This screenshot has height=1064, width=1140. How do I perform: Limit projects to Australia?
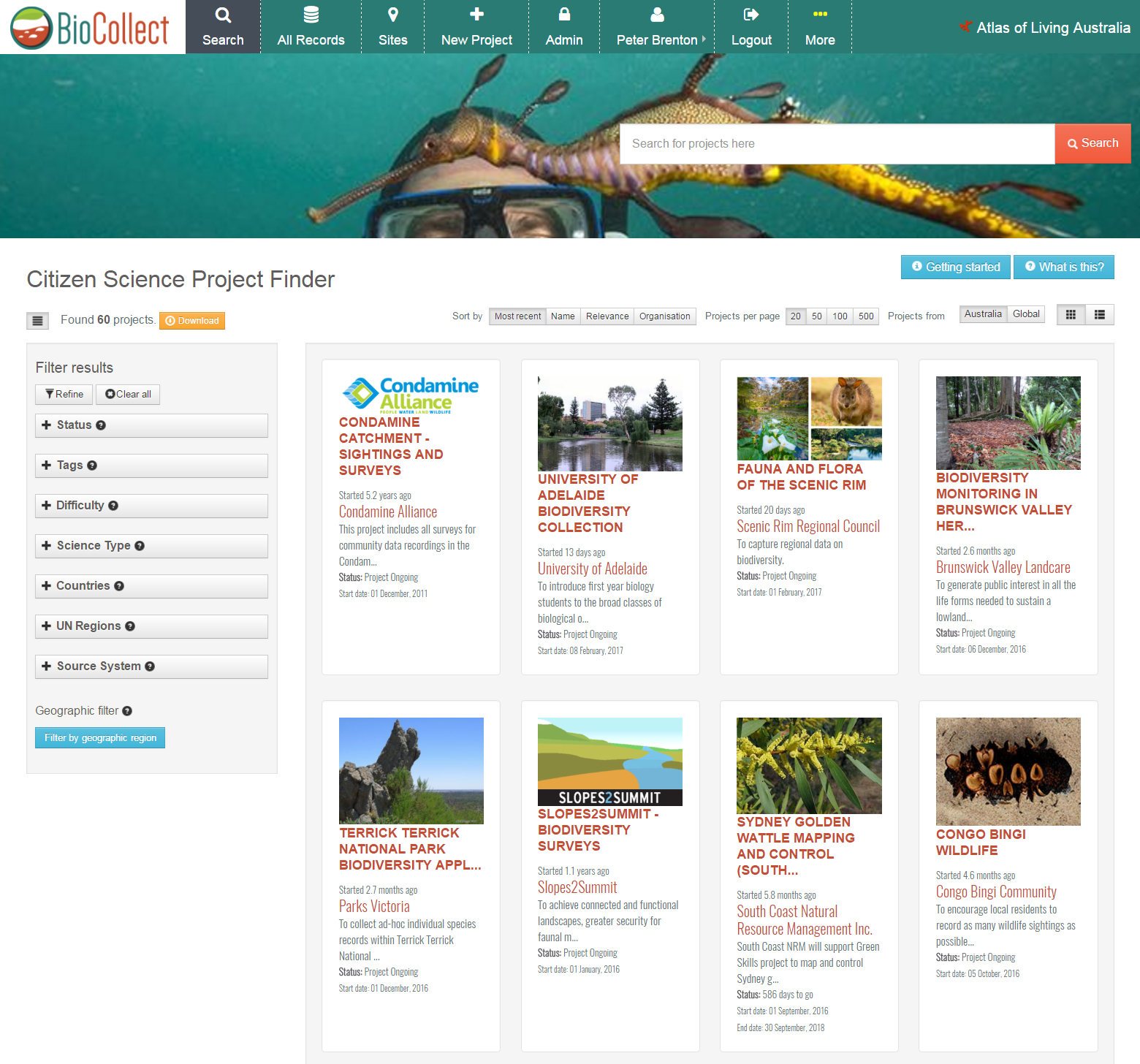tap(983, 314)
